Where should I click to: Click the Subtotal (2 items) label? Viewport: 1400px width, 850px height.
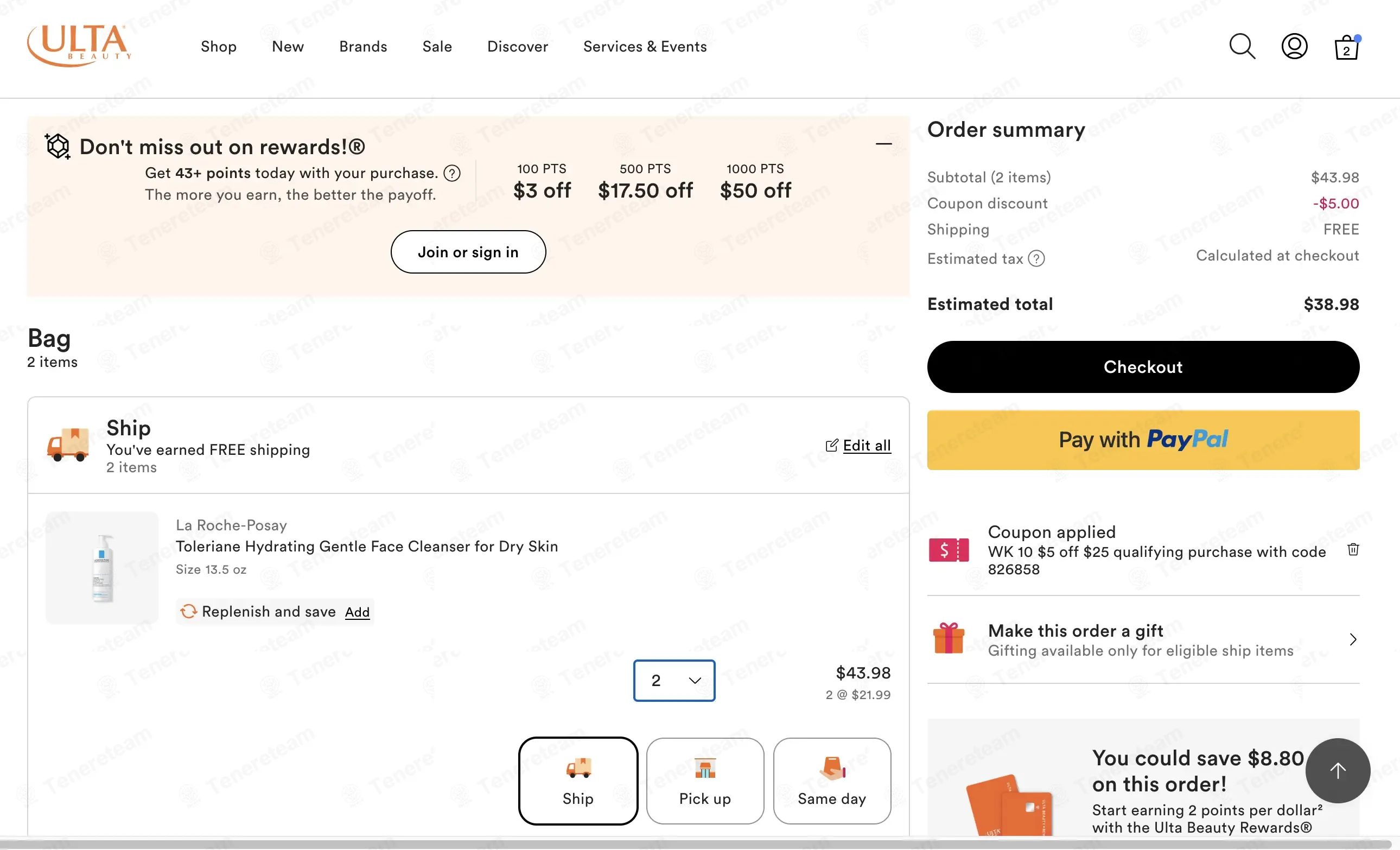click(x=989, y=177)
